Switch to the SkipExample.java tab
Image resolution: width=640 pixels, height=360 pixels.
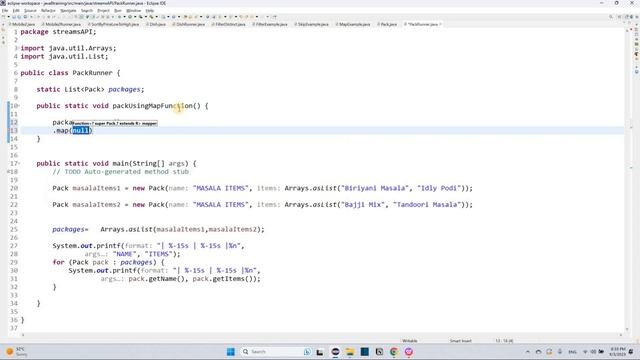[311, 24]
